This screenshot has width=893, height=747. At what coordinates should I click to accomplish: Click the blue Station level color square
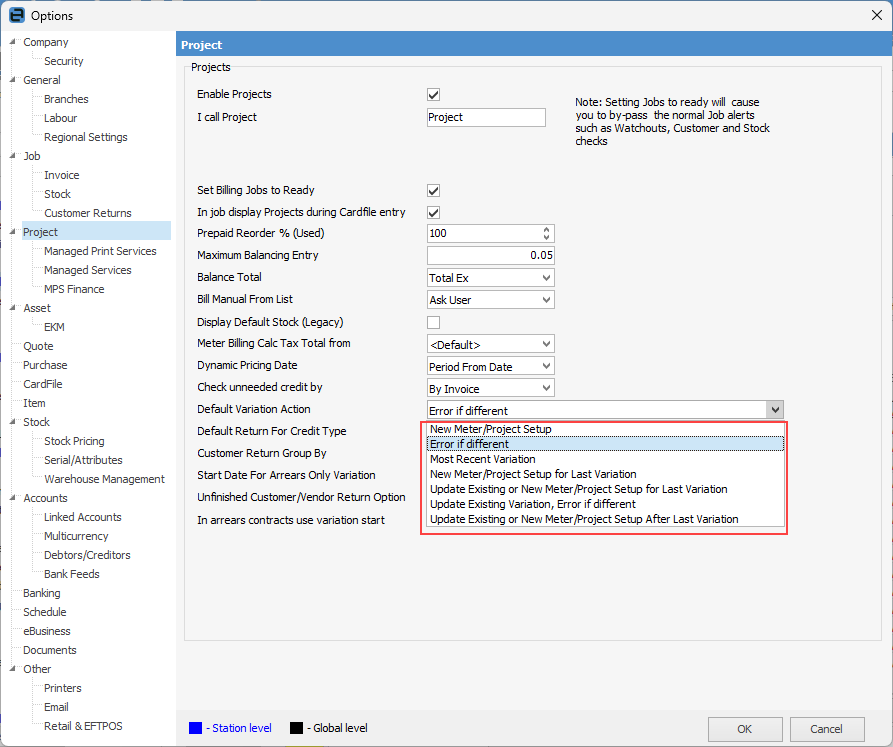click(x=195, y=728)
